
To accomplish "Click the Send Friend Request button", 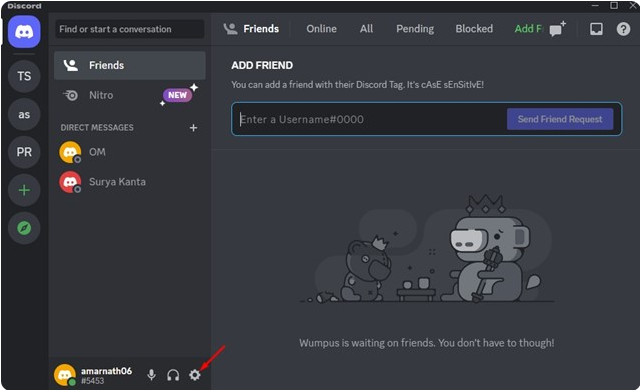I will tap(560, 119).
